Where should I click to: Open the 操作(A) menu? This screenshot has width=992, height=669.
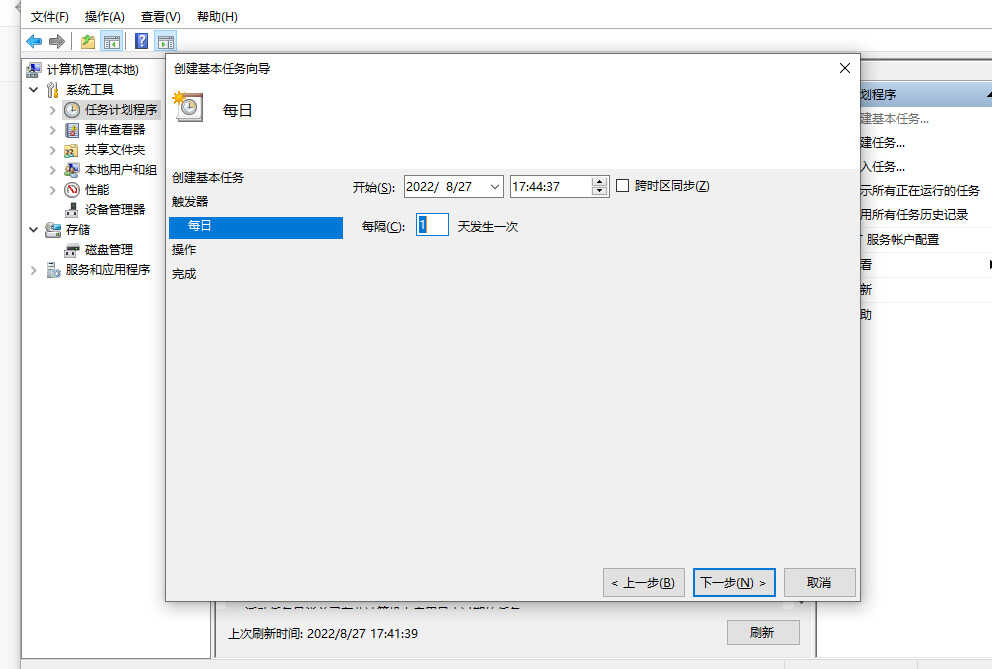coord(104,17)
